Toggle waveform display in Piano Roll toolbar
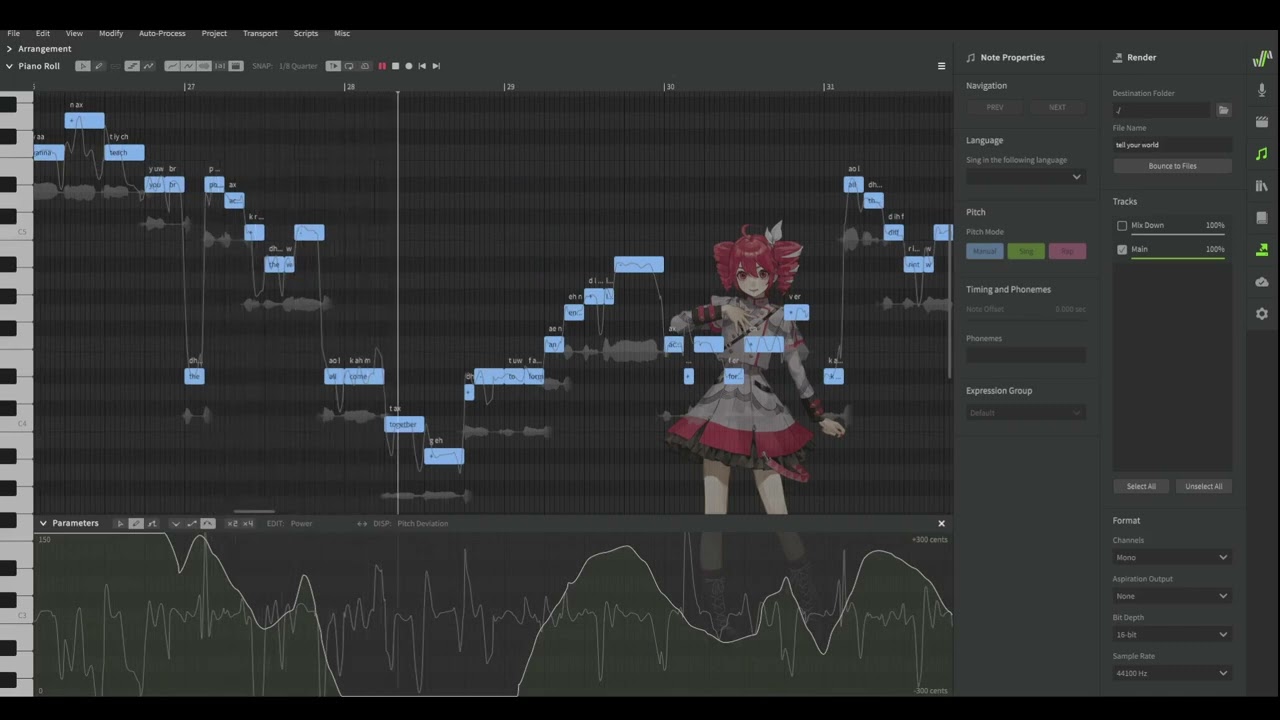This screenshot has height=720, width=1280. tap(204, 66)
